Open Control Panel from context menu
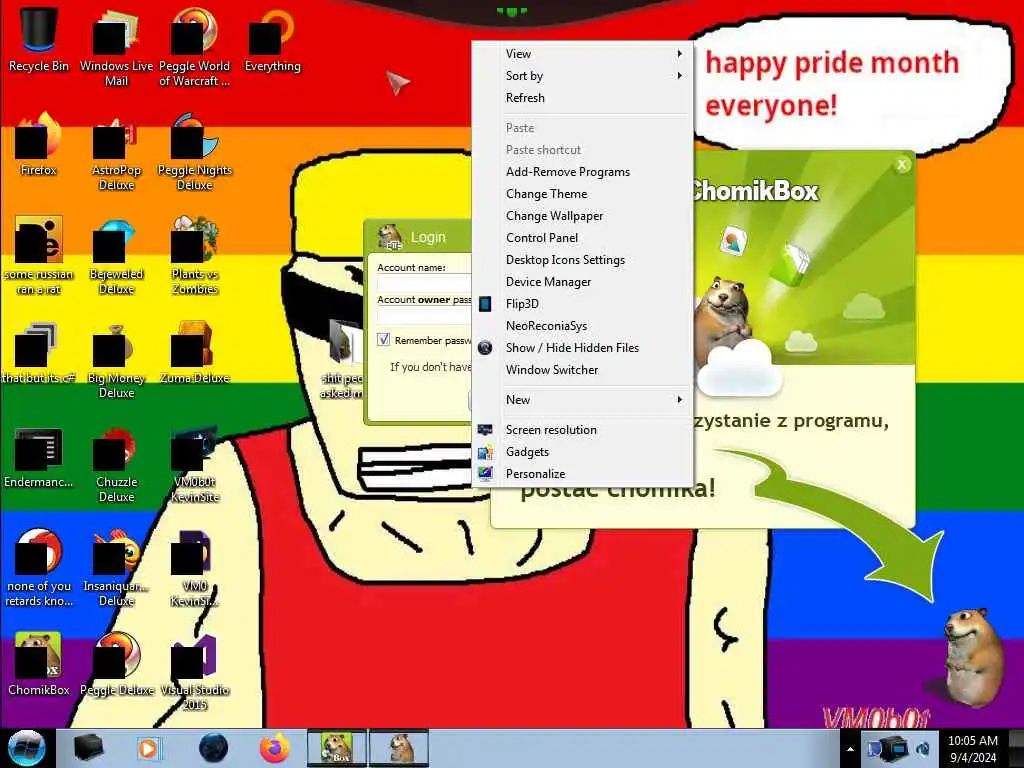The width and height of the screenshot is (1024, 768). [x=582, y=238]
